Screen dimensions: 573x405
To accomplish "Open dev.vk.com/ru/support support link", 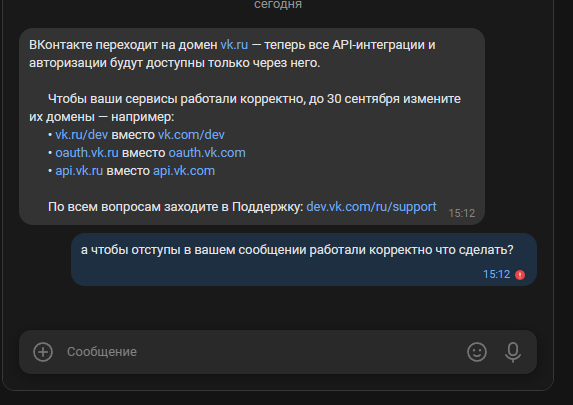I will pyautogui.click(x=371, y=207).
